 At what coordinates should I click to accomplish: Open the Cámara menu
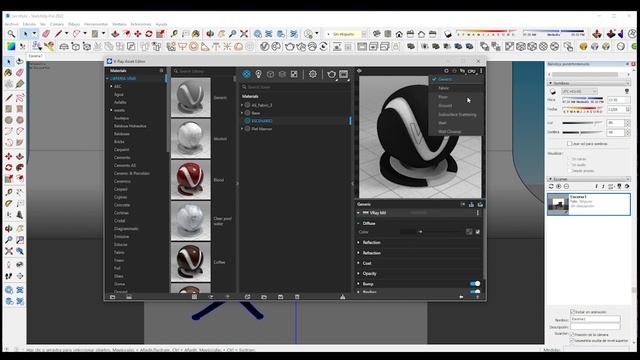tap(57, 24)
